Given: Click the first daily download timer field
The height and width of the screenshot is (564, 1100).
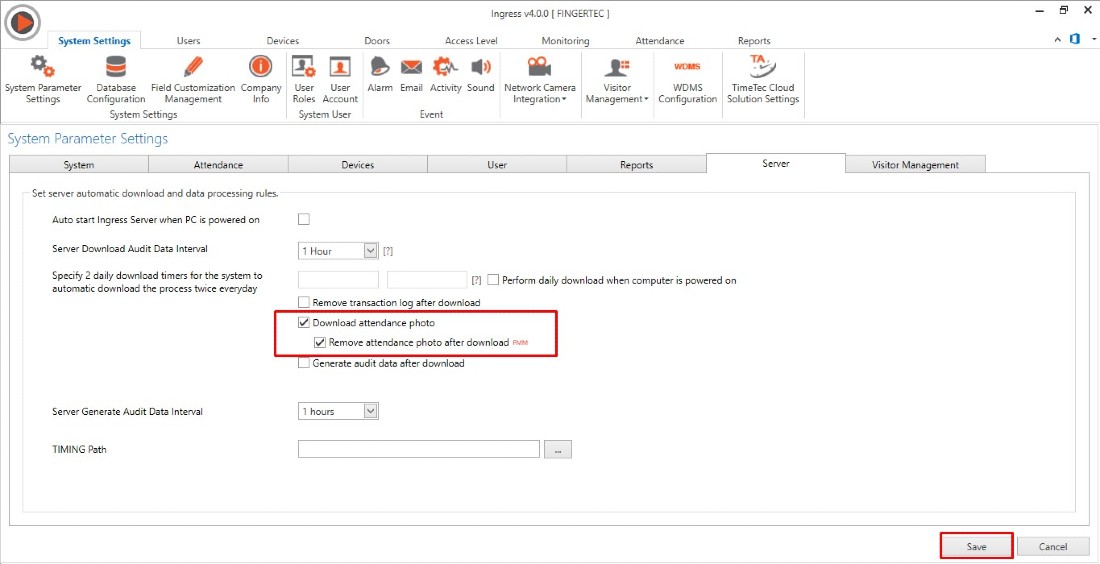Looking at the screenshot, I should click(x=338, y=280).
